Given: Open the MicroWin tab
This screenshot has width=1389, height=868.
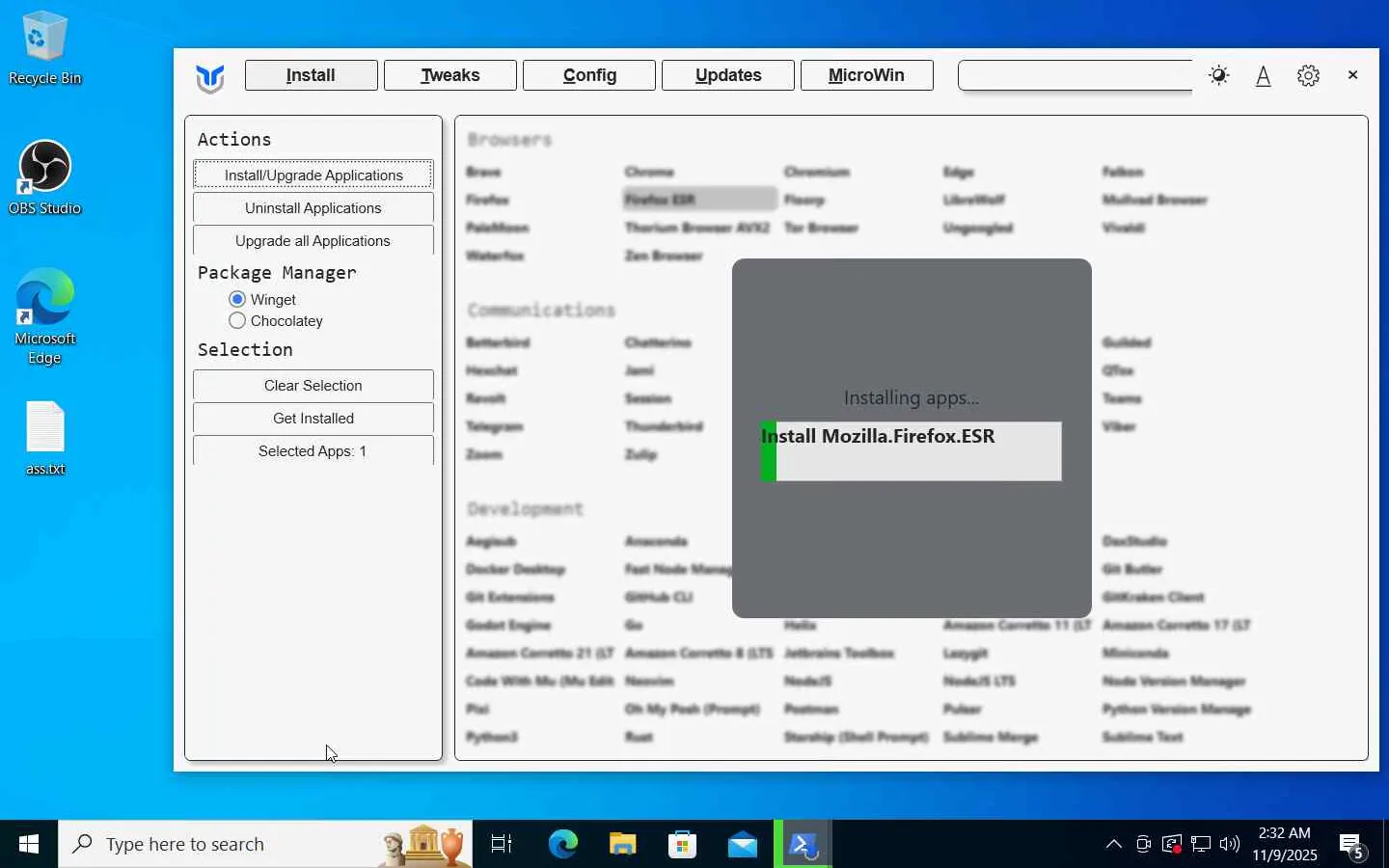Looking at the screenshot, I should point(866,75).
